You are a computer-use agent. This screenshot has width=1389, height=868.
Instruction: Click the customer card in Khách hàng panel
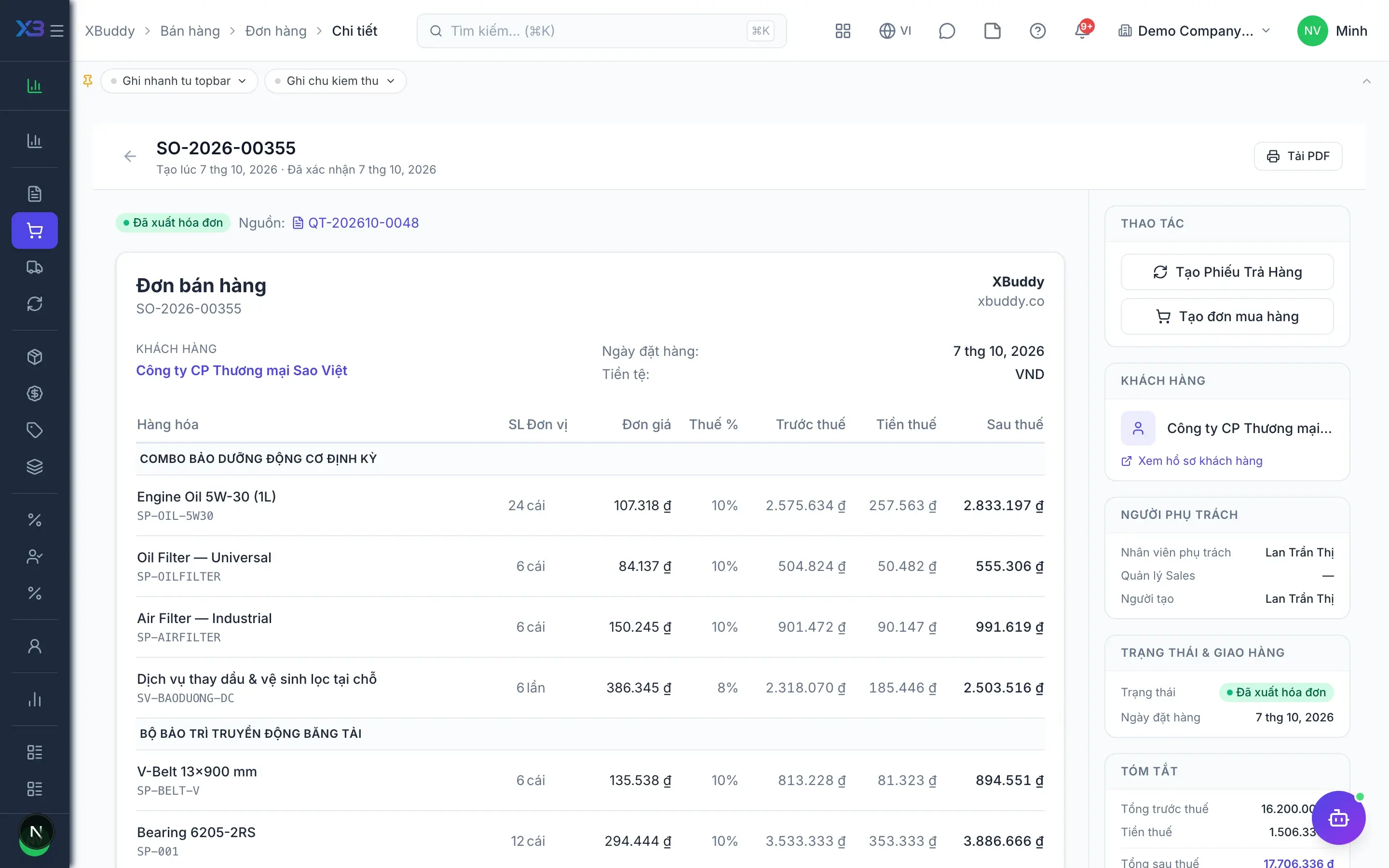click(x=1227, y=428)
